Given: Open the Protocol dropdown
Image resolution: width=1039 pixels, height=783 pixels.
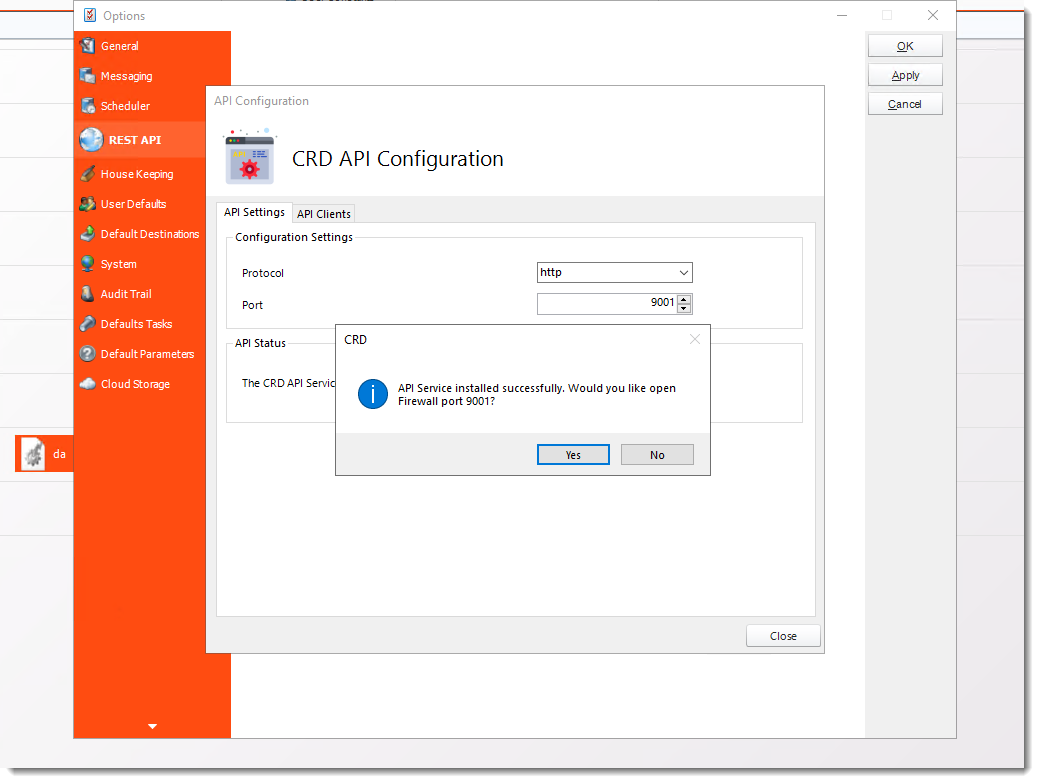Looking at the screenshot, I should (684, 272).
